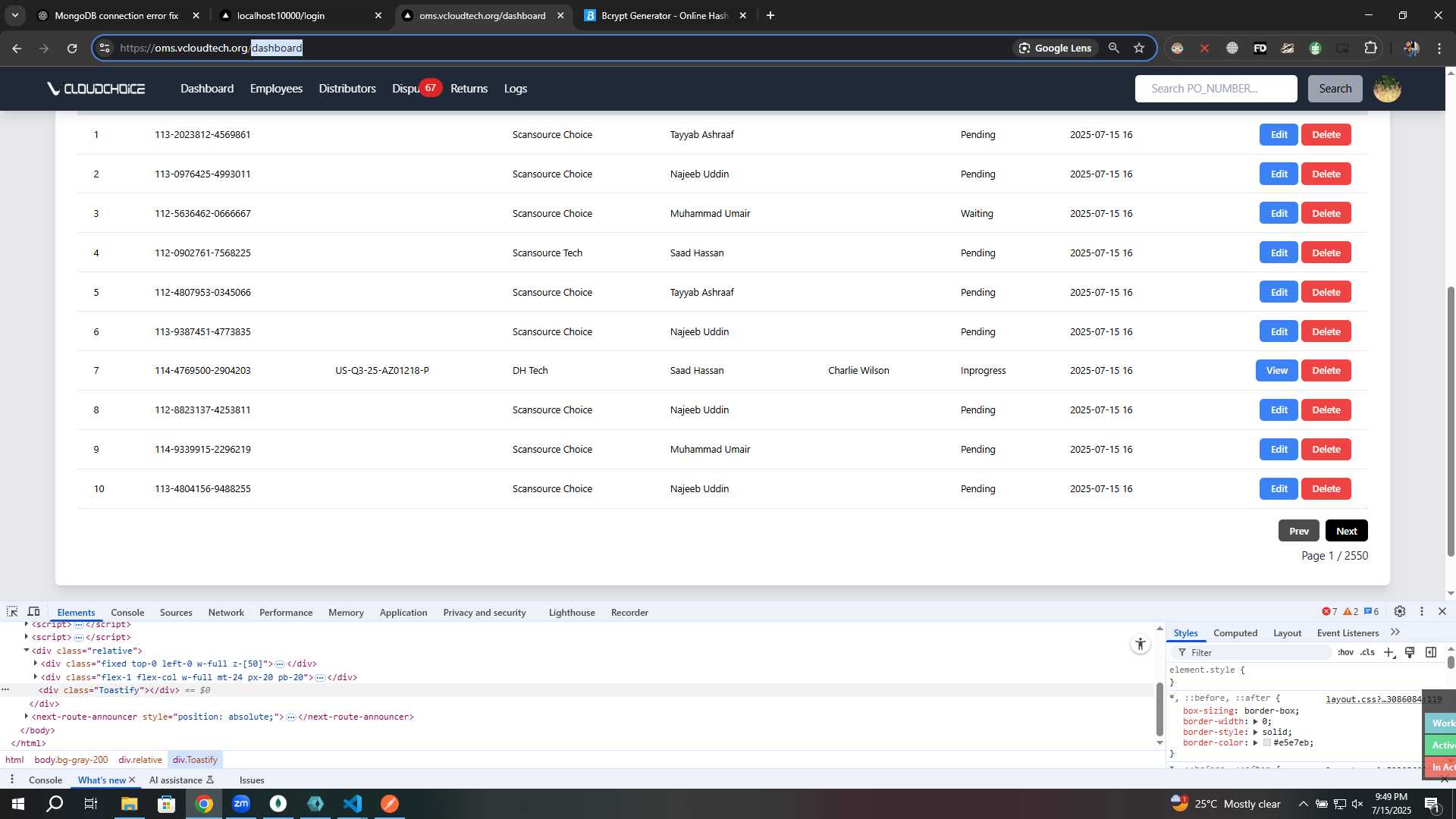Click View for order 114-4769500-2904203
Screen dimensions: 1456x819
click(x=1277, y=371)
